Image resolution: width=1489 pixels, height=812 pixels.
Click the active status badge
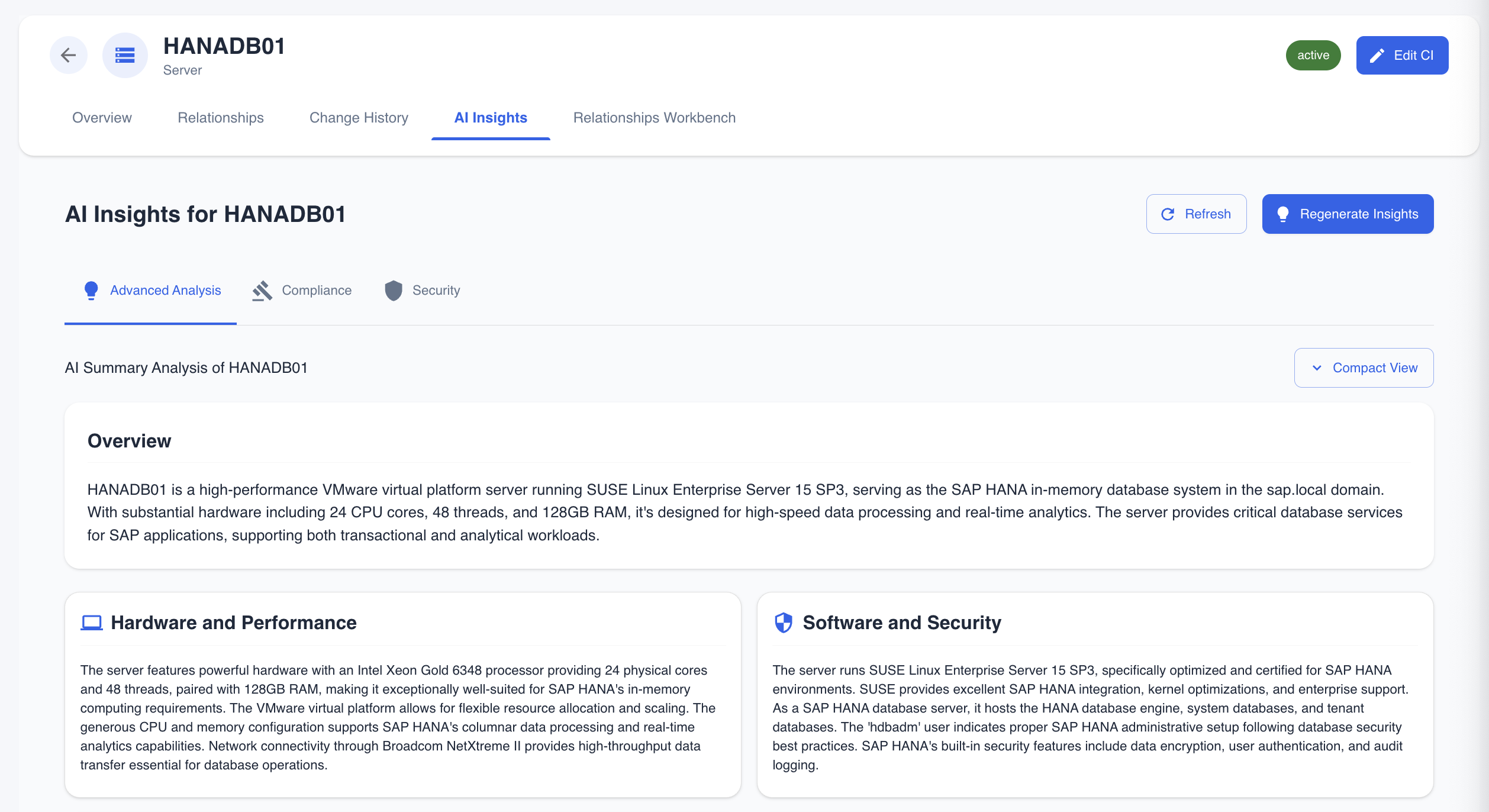tap(1313, 54)
